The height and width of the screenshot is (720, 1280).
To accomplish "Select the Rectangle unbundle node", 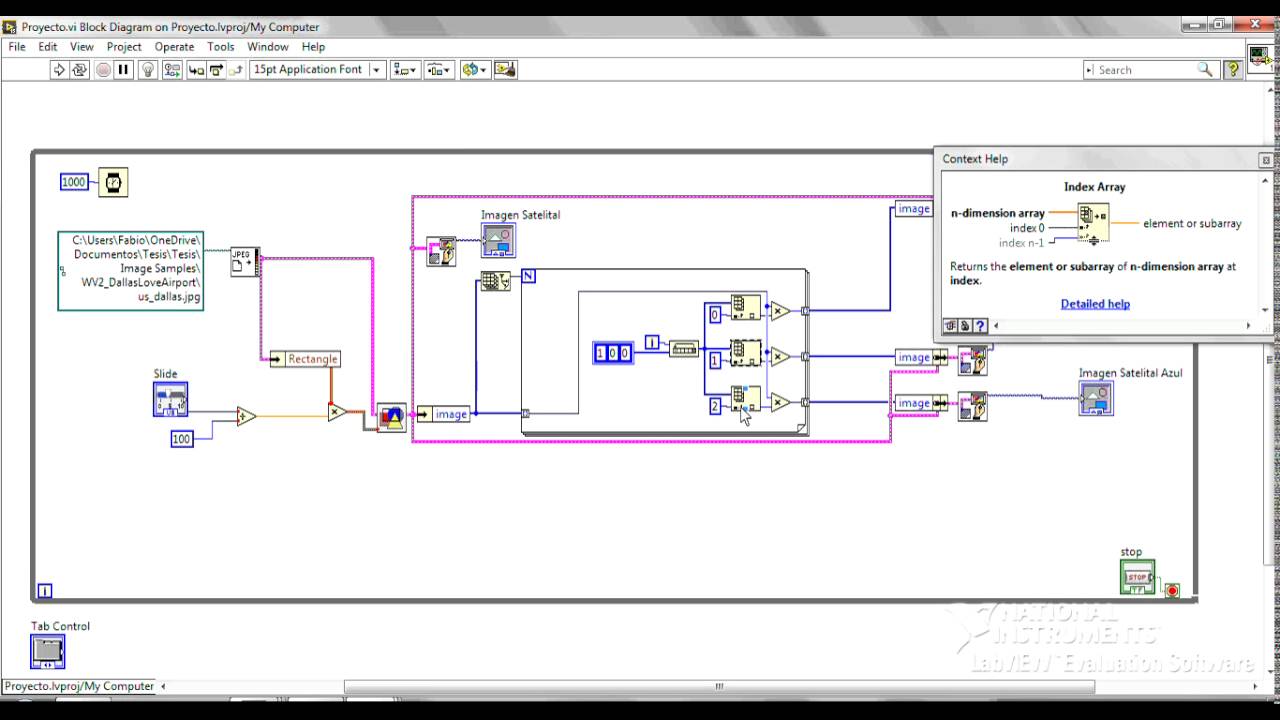I will pyautogui.click(x=305, y=359).
